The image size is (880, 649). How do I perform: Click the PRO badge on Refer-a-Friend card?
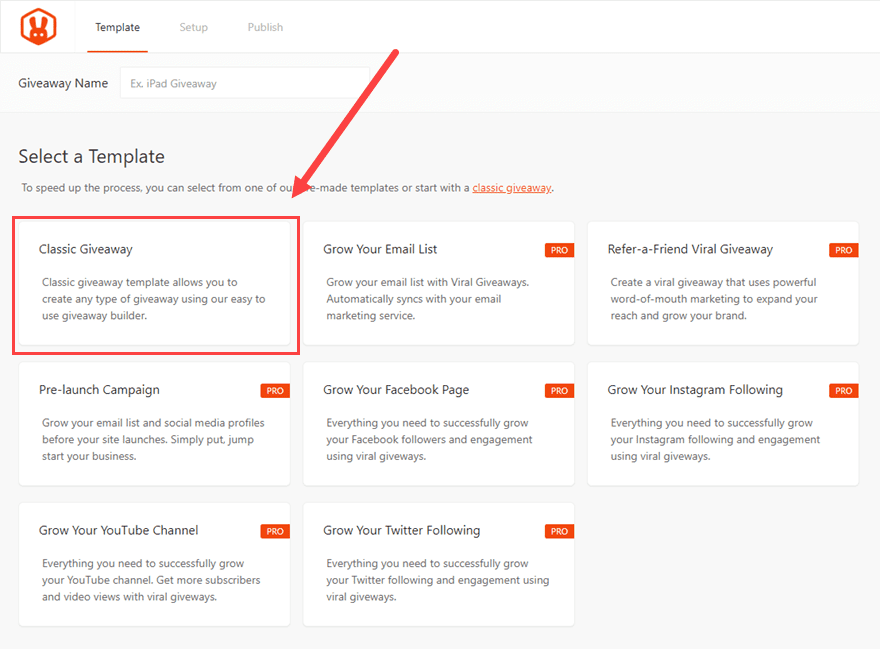pyautogui.click(x=843, y=250)
